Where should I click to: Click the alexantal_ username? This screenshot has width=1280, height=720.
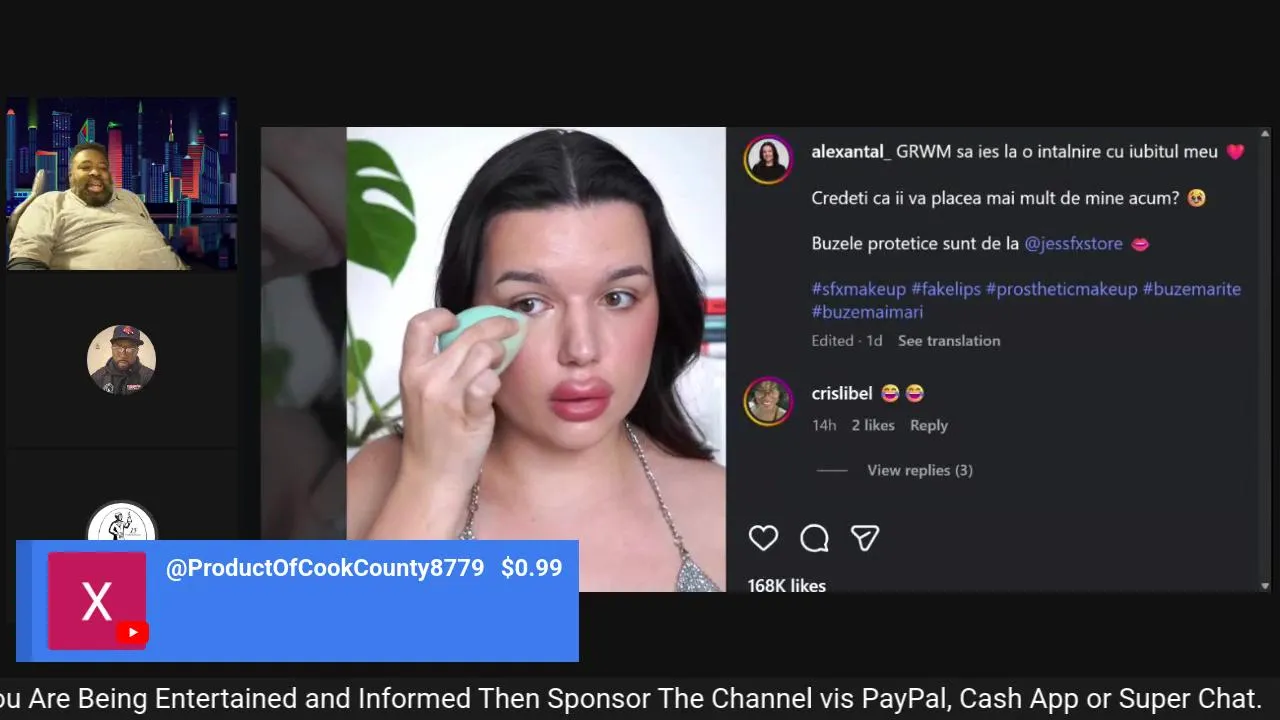pyautogui.click(x=851, y=152)
